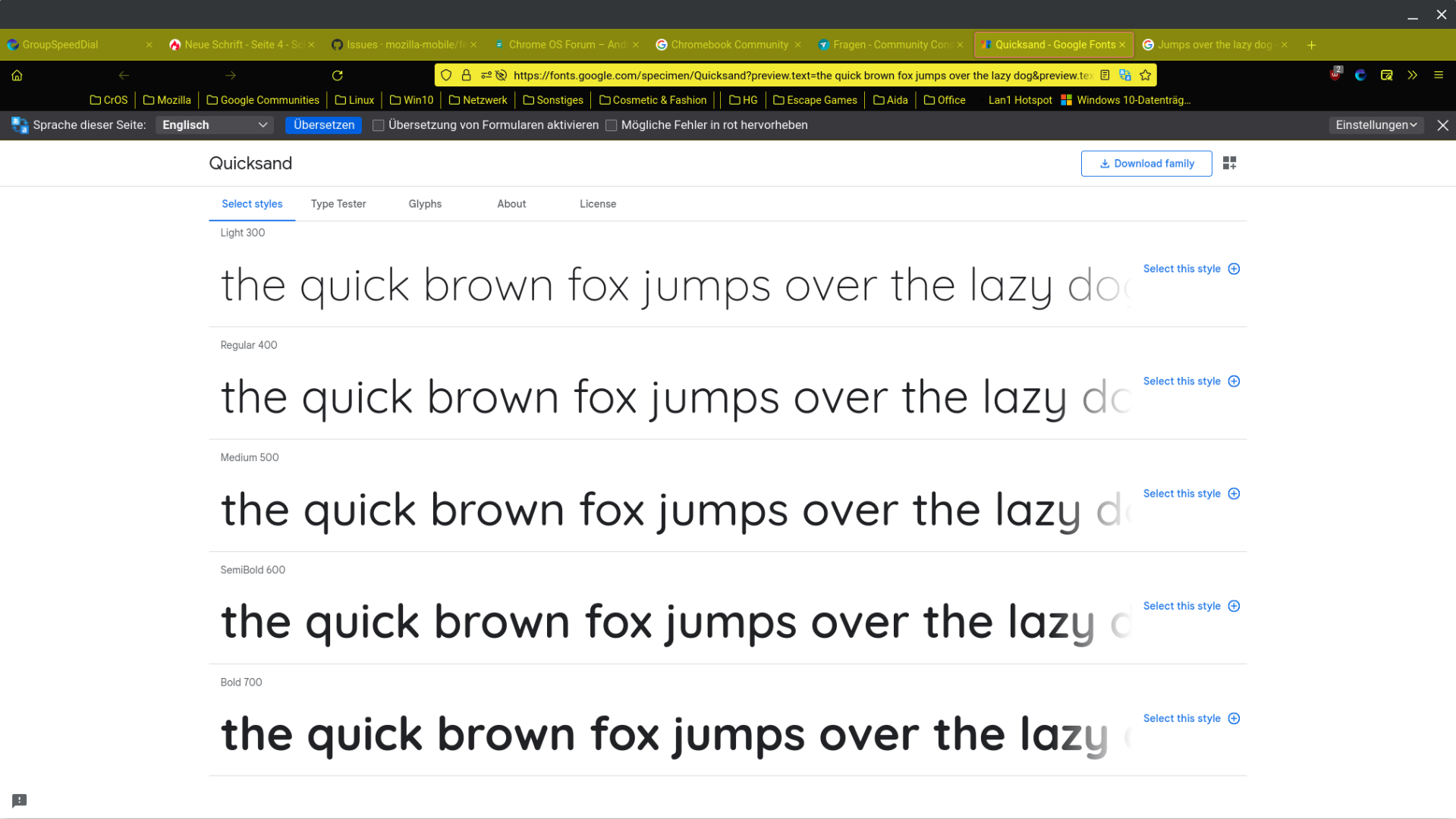Open the Firefox application menu
The image size is (1456, 819).
(1439, 75)
